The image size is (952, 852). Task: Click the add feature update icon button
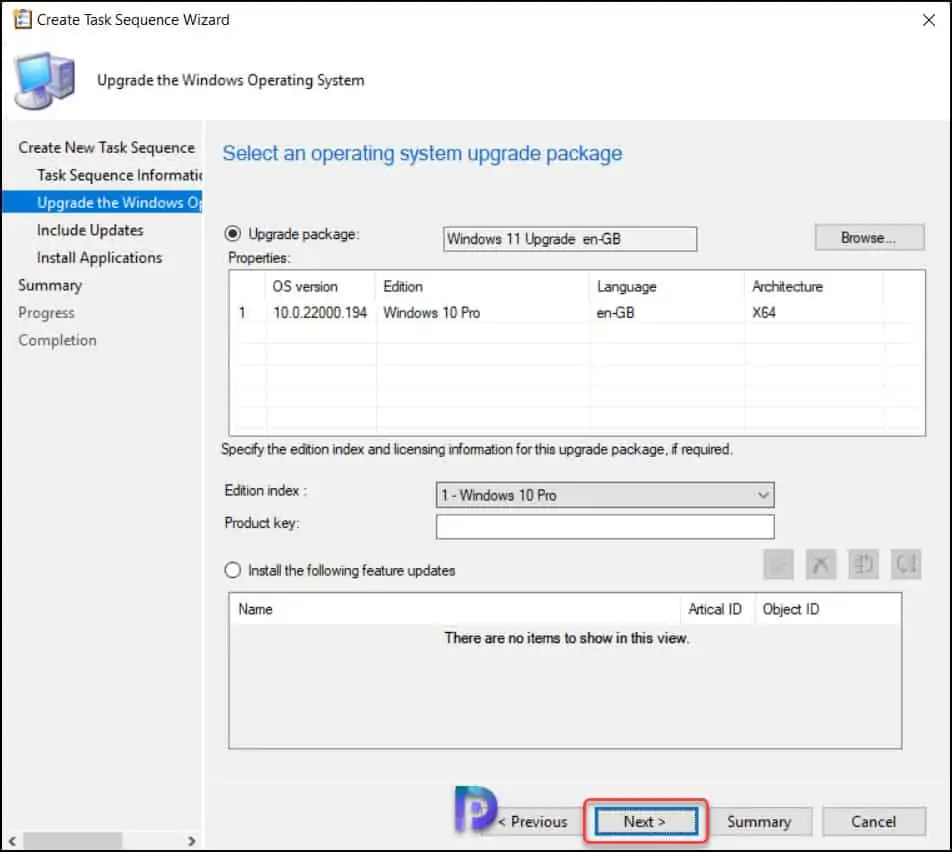pos(778,565)
